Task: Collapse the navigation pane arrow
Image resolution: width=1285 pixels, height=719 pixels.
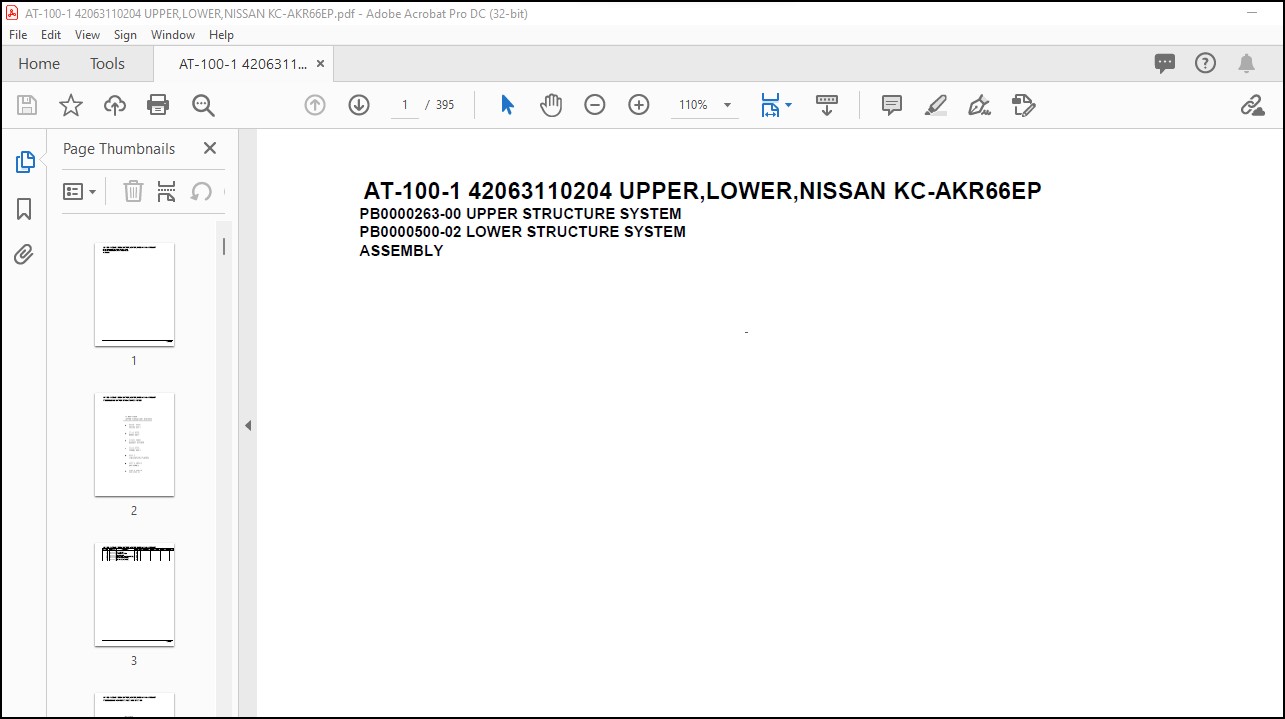Action: pos(247,426)
